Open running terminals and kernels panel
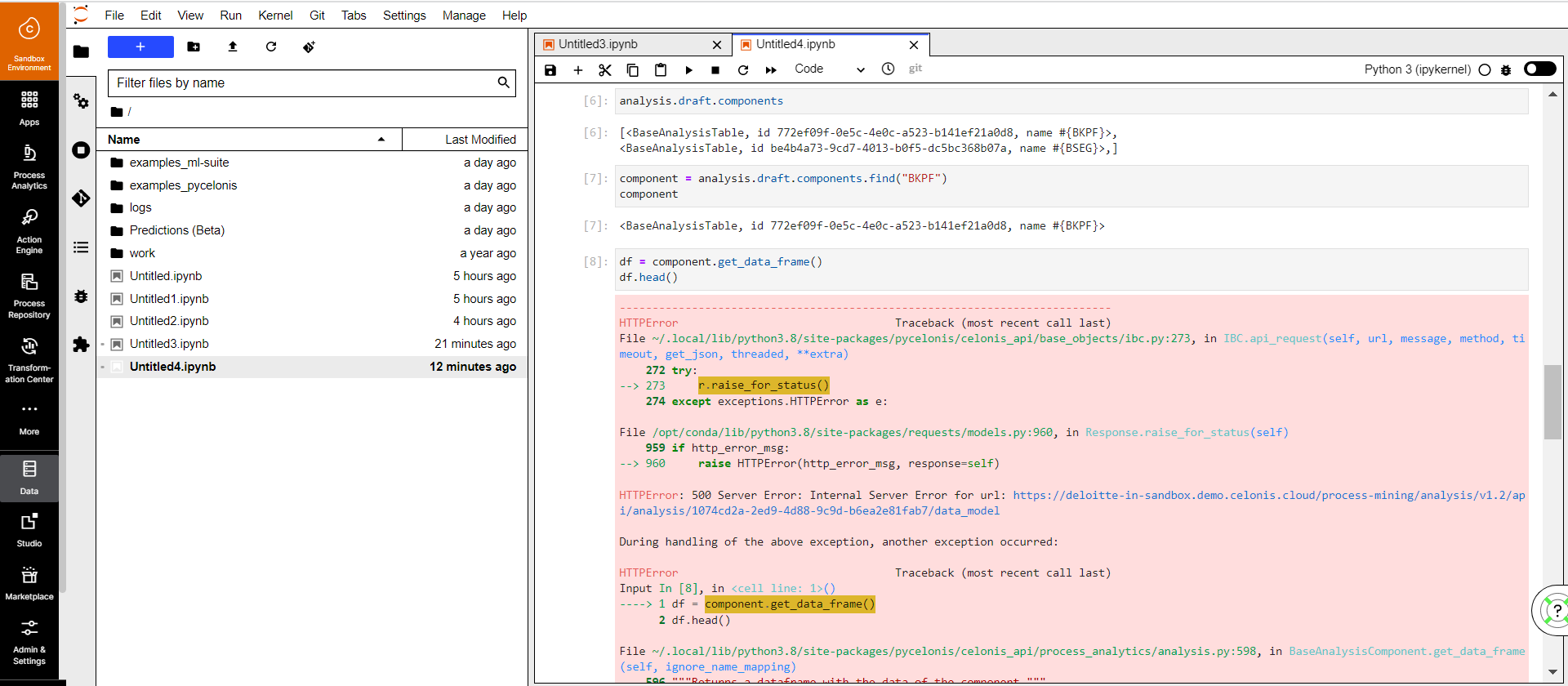 coord(81,150)
